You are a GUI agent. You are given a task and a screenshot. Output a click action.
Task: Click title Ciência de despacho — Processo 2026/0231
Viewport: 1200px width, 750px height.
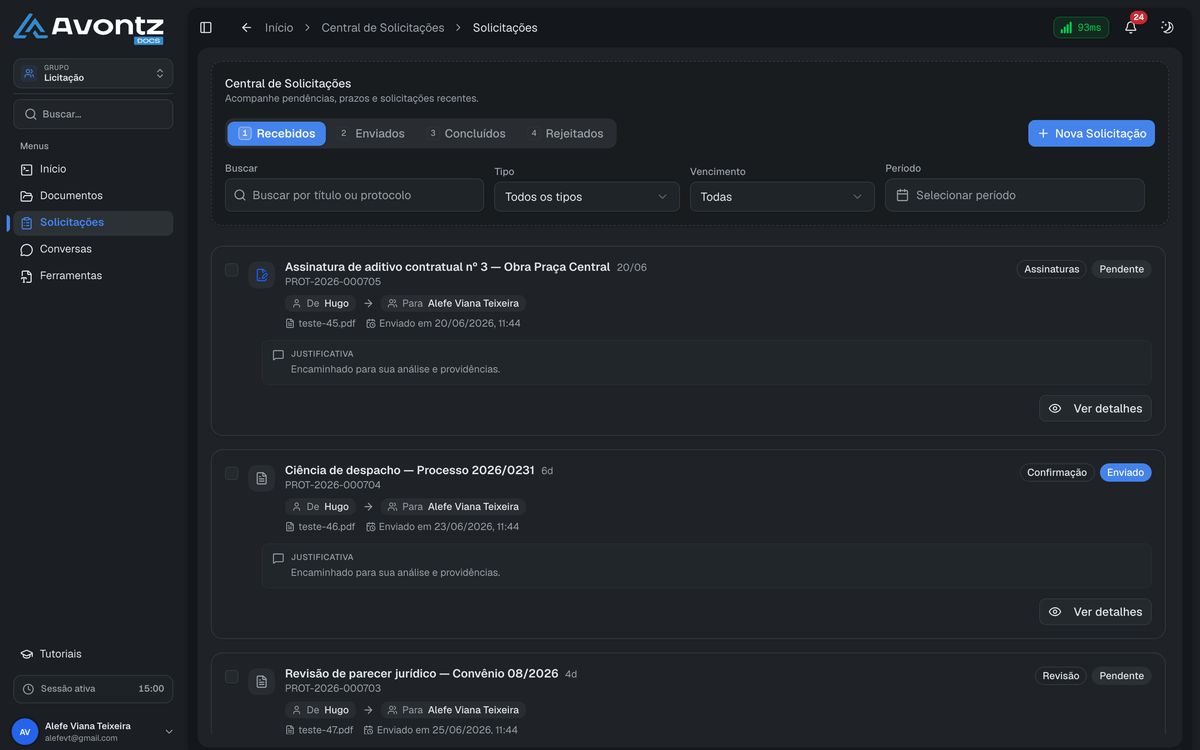click(410, 470)
